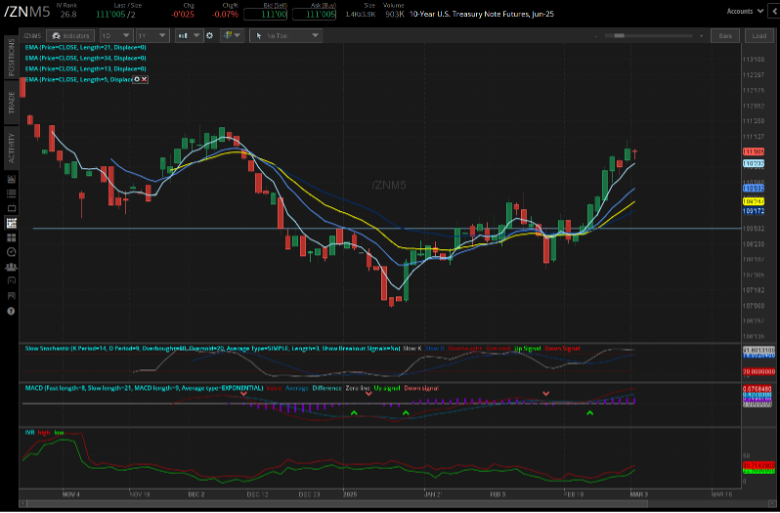Open the chart grid layout dropdown
The height and width of the screenshot is (513, 780).
coord(232,36)
